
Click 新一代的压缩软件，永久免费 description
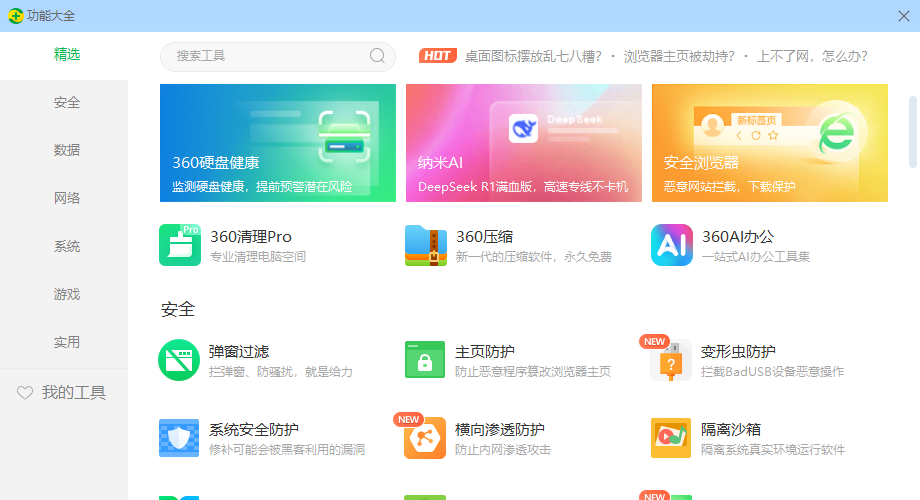click(534, 257)
